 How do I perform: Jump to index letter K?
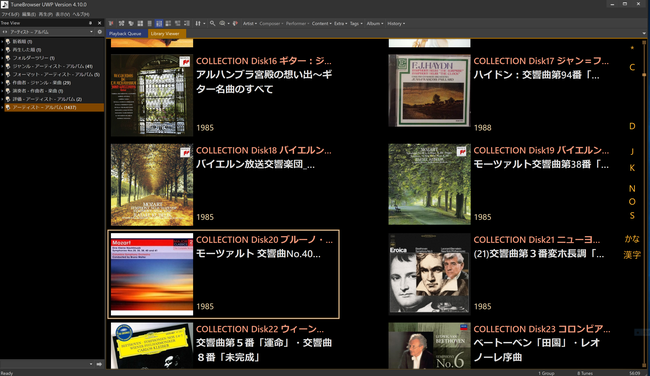tap(632, 168)
